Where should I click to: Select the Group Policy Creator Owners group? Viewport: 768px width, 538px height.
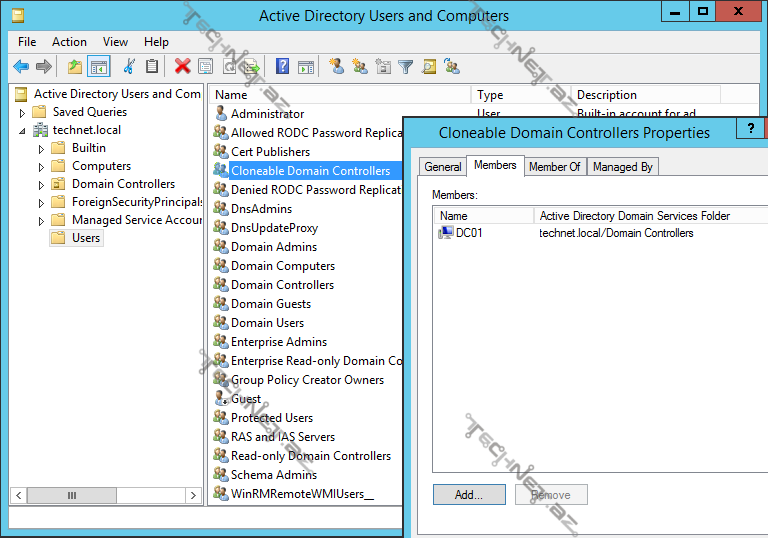tap(299, 380)
